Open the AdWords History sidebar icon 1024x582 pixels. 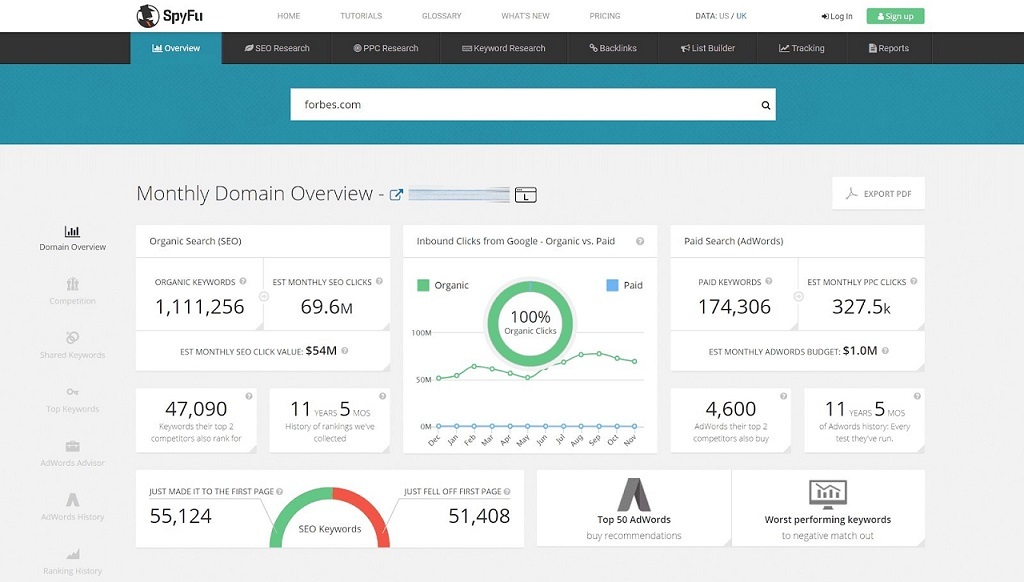(x=72, y=500)
